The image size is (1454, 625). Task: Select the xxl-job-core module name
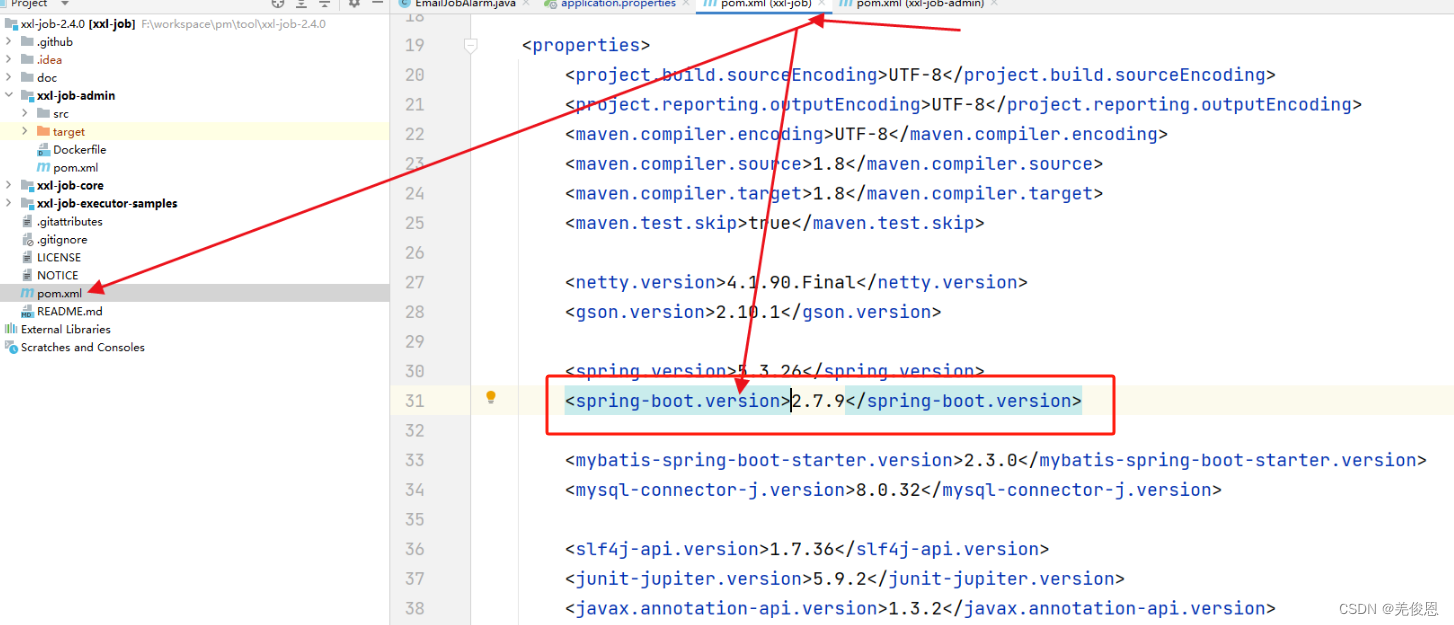coord(70,186)
